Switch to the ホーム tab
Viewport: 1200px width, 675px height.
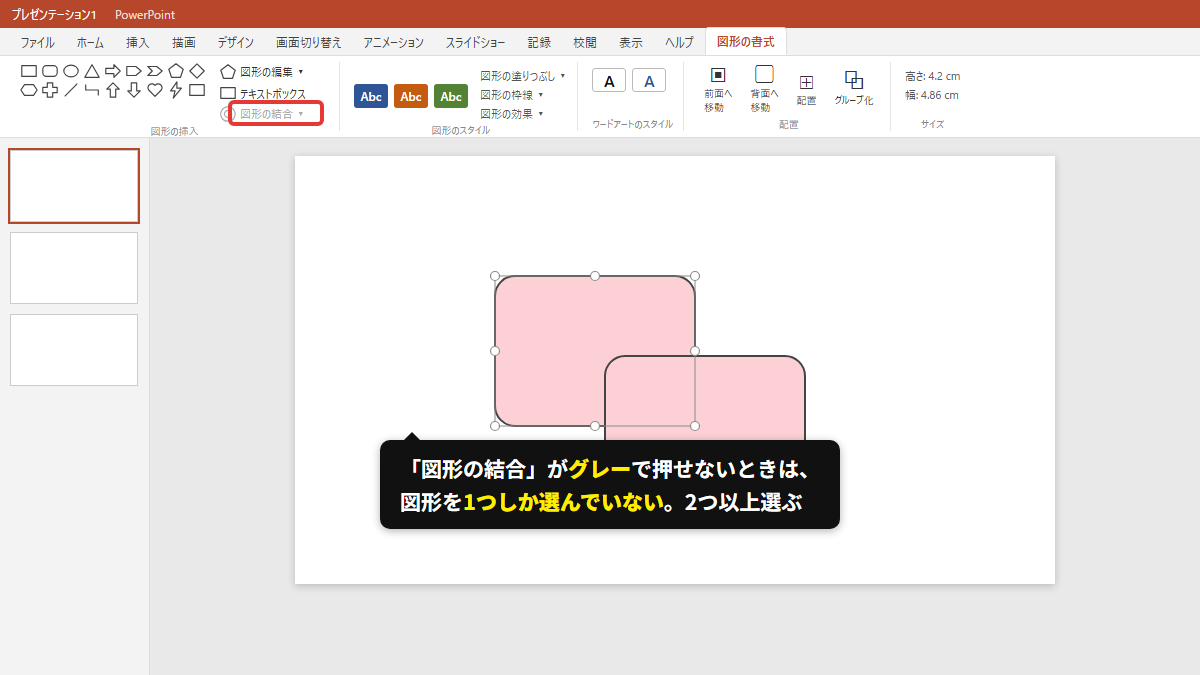(x=90, y=42)
